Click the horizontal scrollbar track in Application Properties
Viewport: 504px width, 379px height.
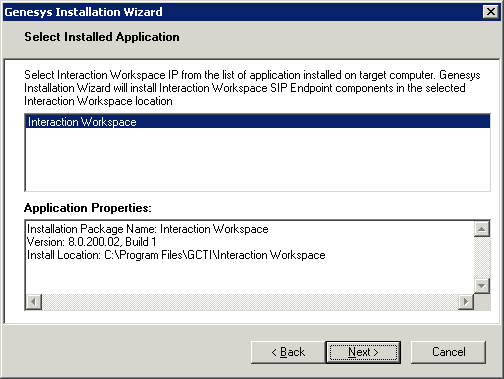(250, 302)
